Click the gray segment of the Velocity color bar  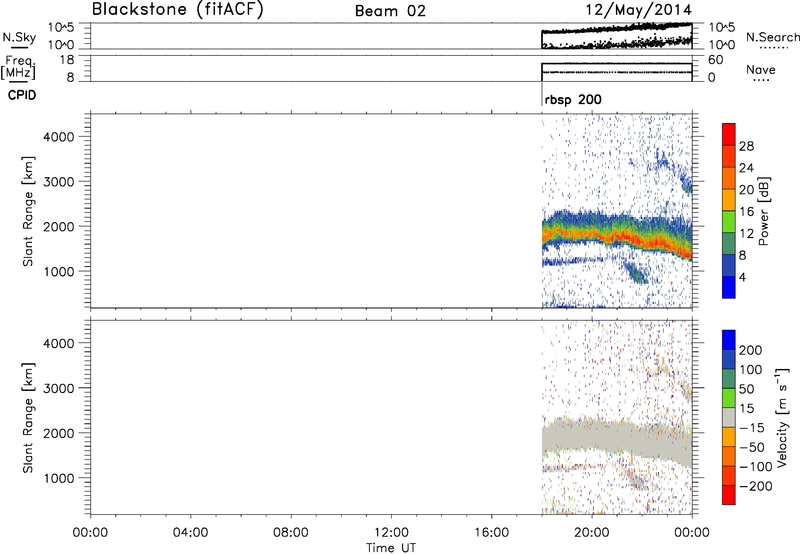coord(729,417)
